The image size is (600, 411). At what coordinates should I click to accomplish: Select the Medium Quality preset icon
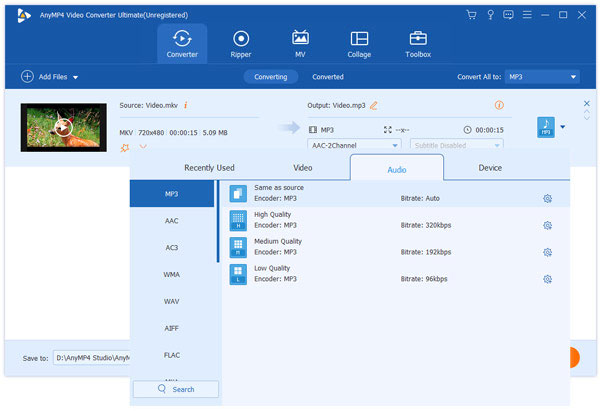238,248
